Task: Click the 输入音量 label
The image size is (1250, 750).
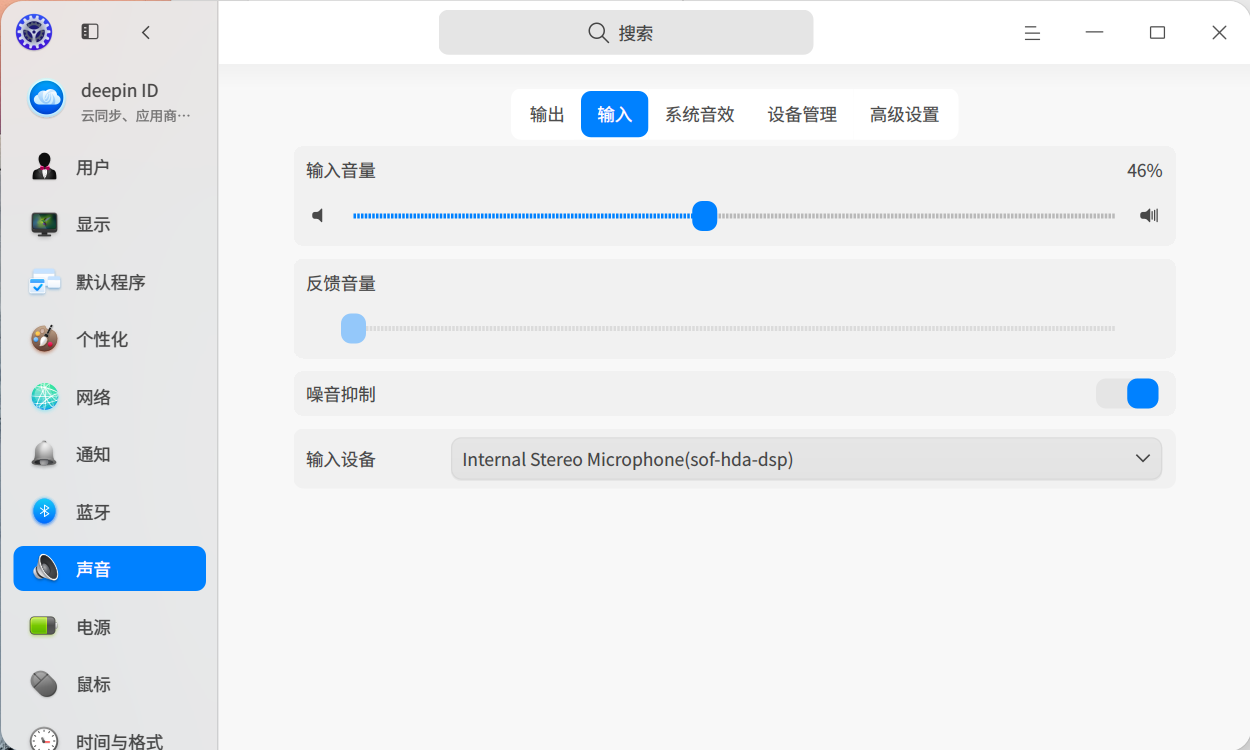Action: [341, 170]
